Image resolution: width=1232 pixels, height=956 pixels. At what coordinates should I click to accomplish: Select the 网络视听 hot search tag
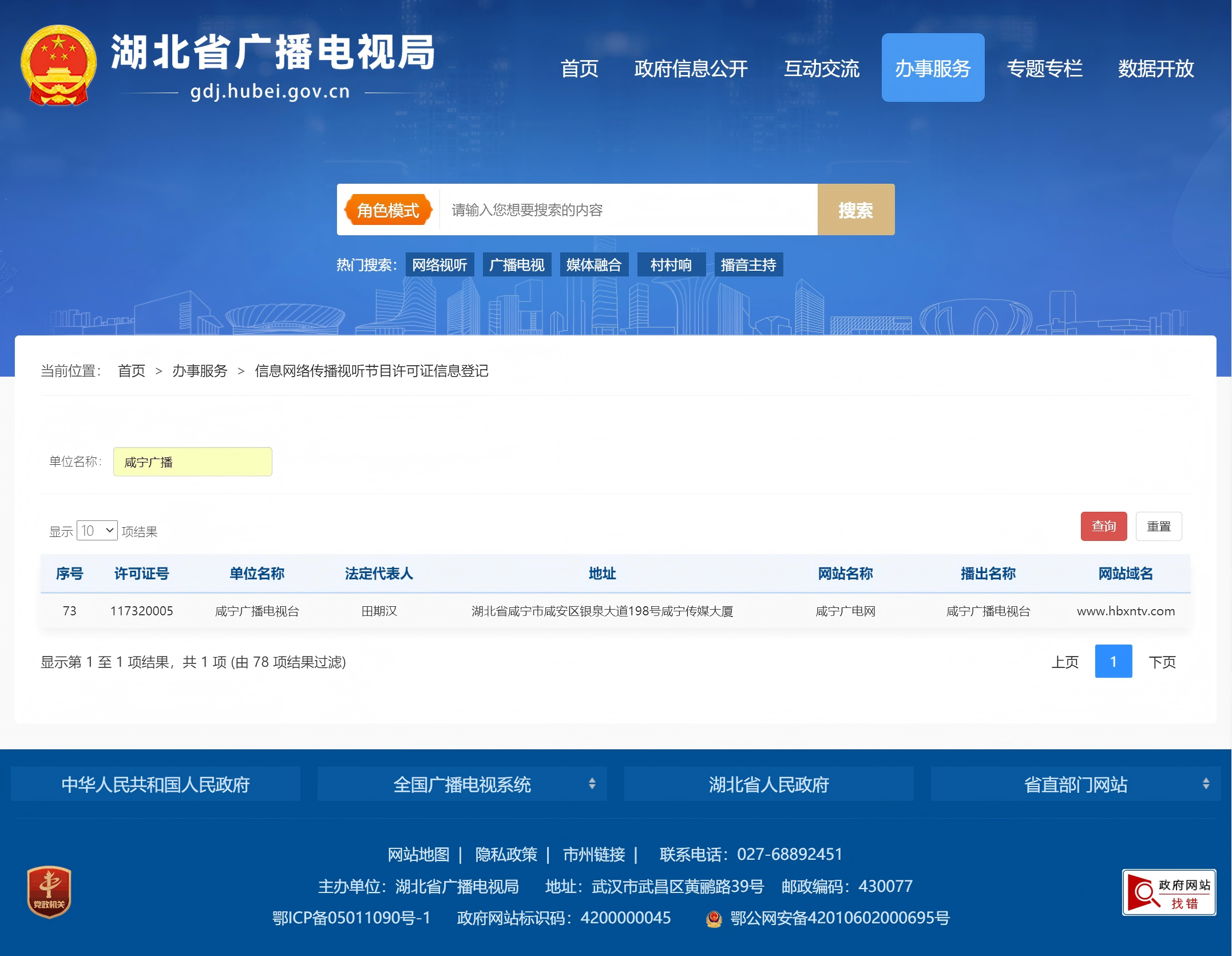click(439, 265)
